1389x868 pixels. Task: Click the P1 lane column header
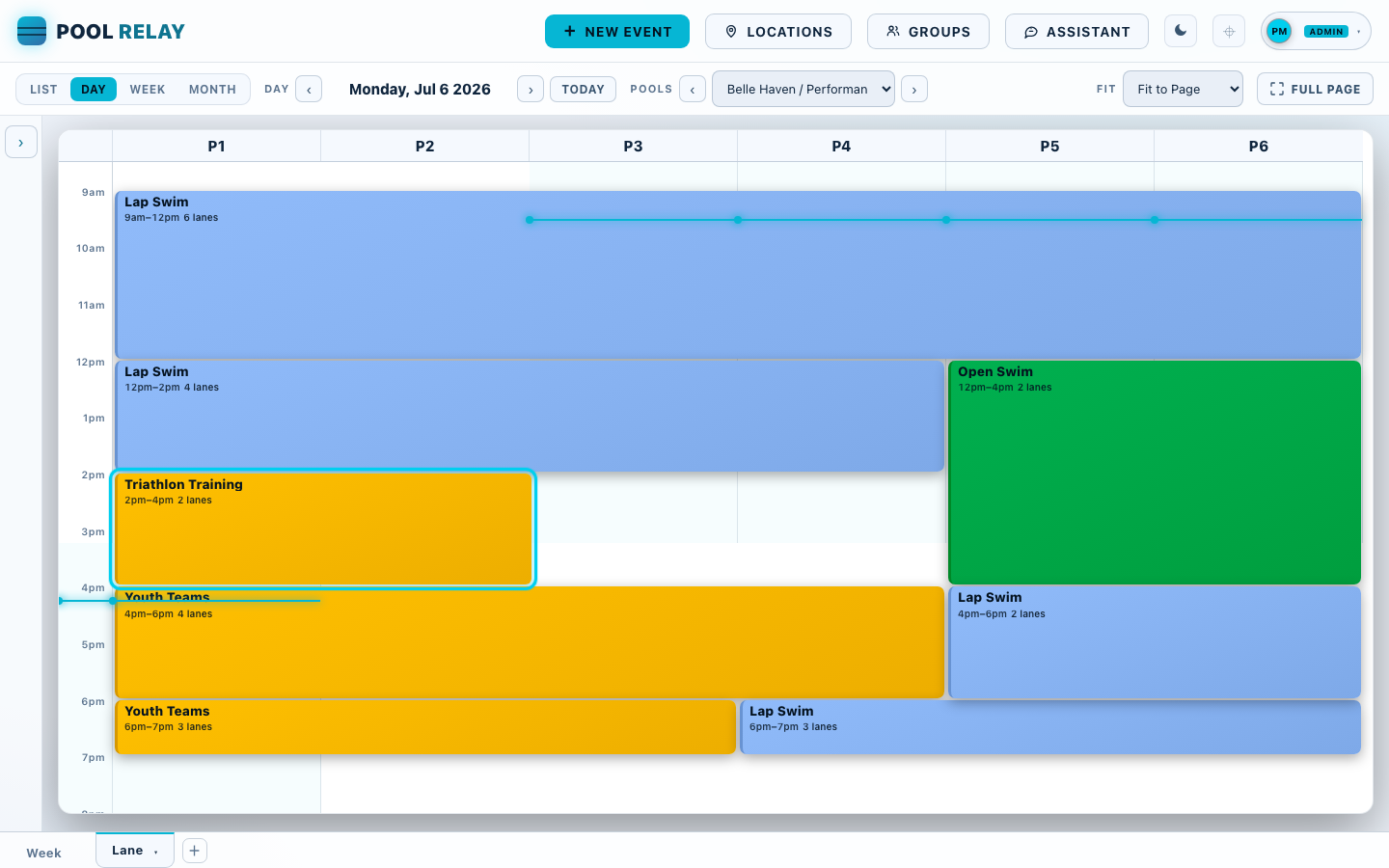click(216, 146)
